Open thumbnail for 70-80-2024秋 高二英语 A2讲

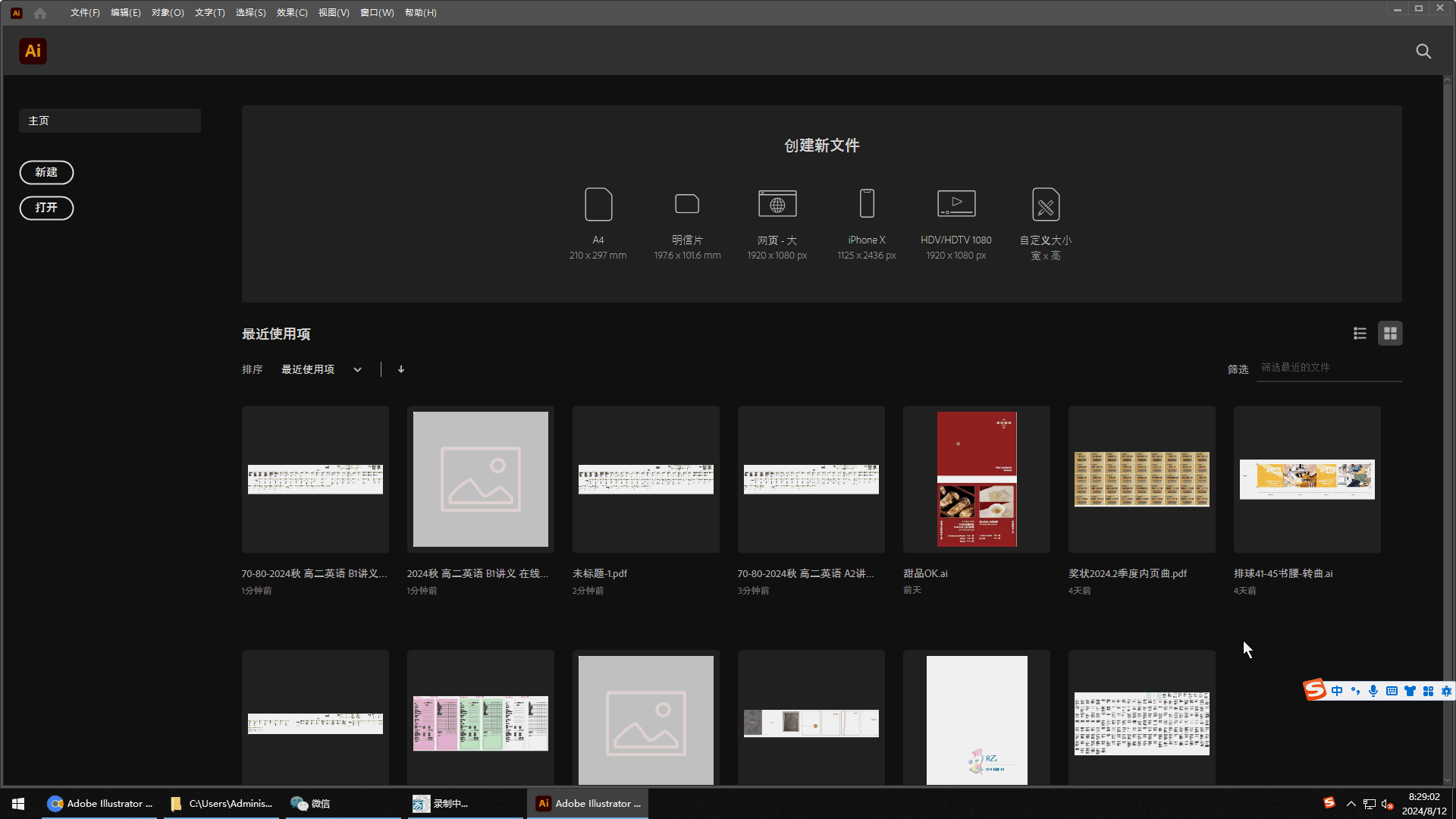(811, 479)
